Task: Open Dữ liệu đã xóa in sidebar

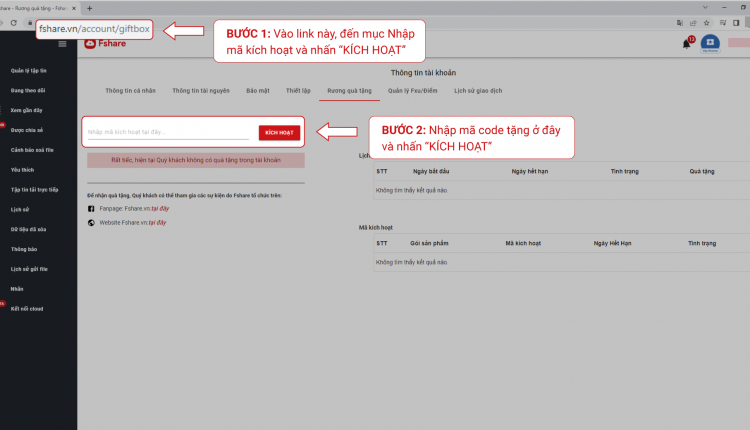Action: pyautogui.click(x=28, y=230)
